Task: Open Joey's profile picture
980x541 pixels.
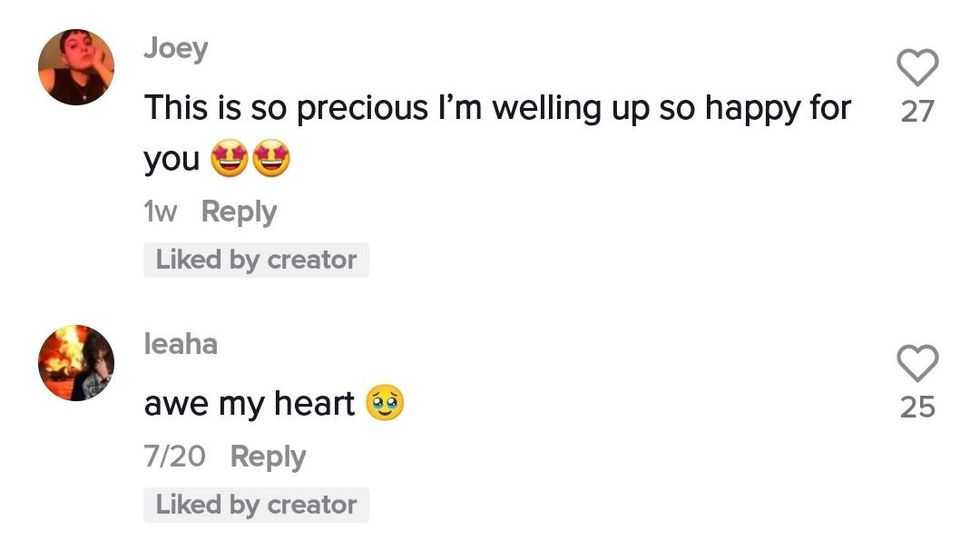Action: pyautogui.click(x=76, y=68)
